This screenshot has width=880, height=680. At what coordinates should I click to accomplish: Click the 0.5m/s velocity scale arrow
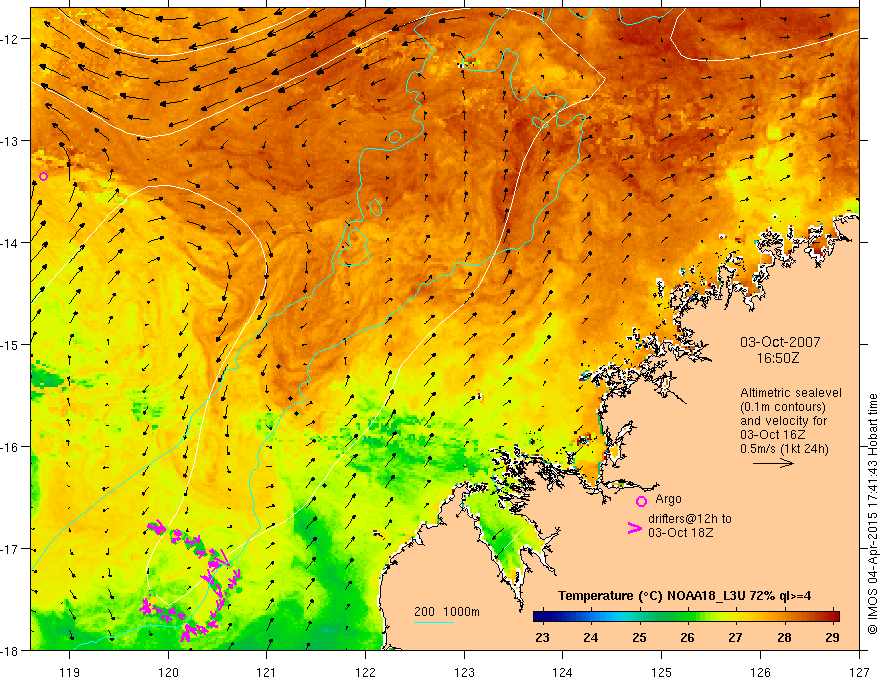(773, 463)
